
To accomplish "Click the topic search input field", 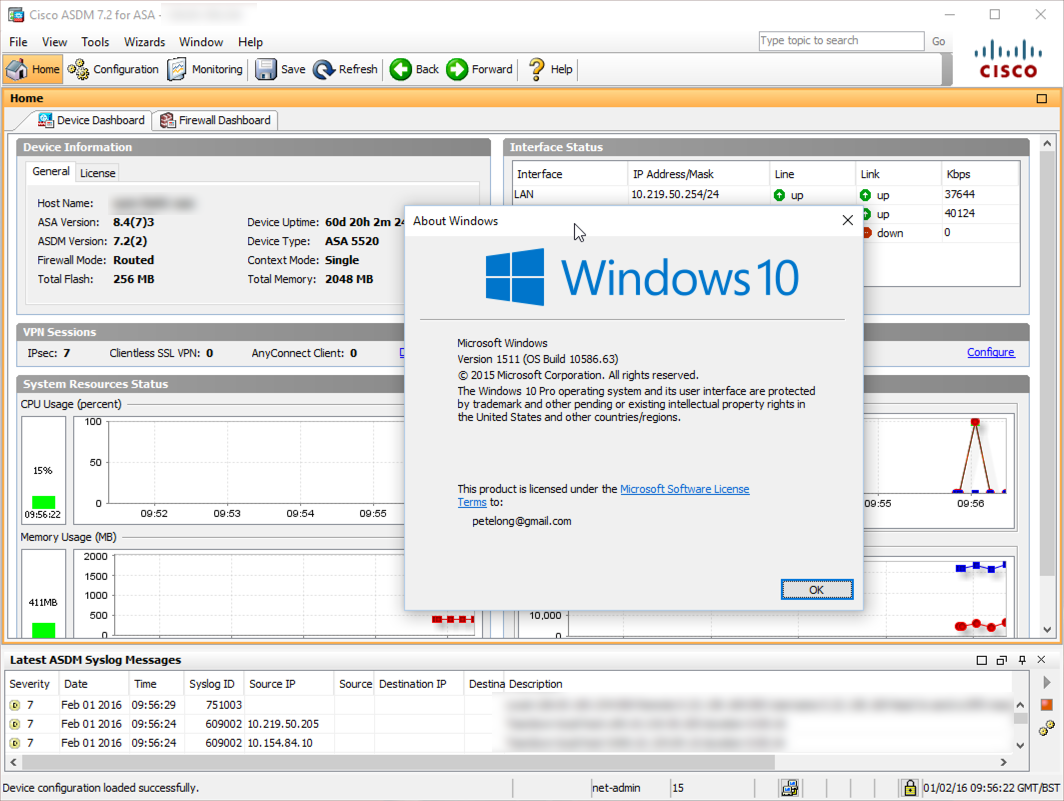I will tap(841, 41).
